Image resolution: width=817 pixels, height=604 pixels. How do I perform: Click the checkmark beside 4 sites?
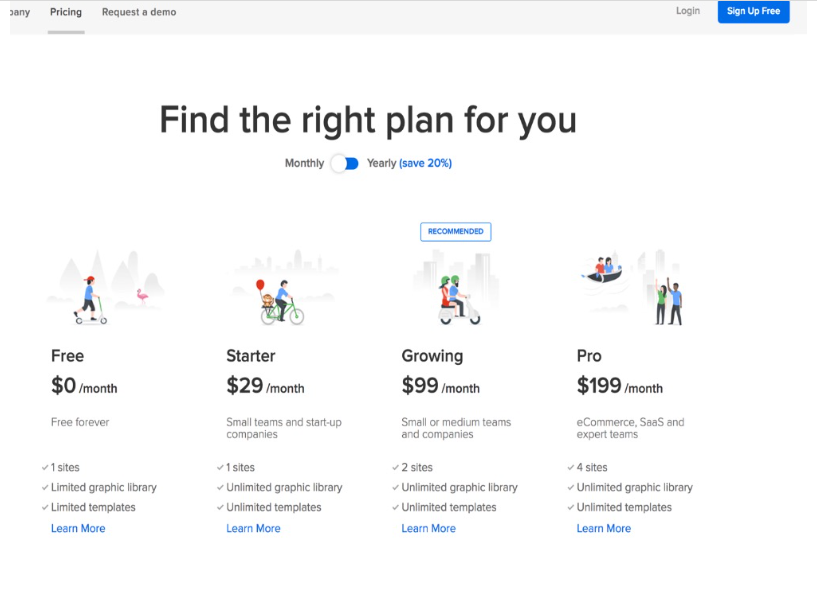[571, 468]
